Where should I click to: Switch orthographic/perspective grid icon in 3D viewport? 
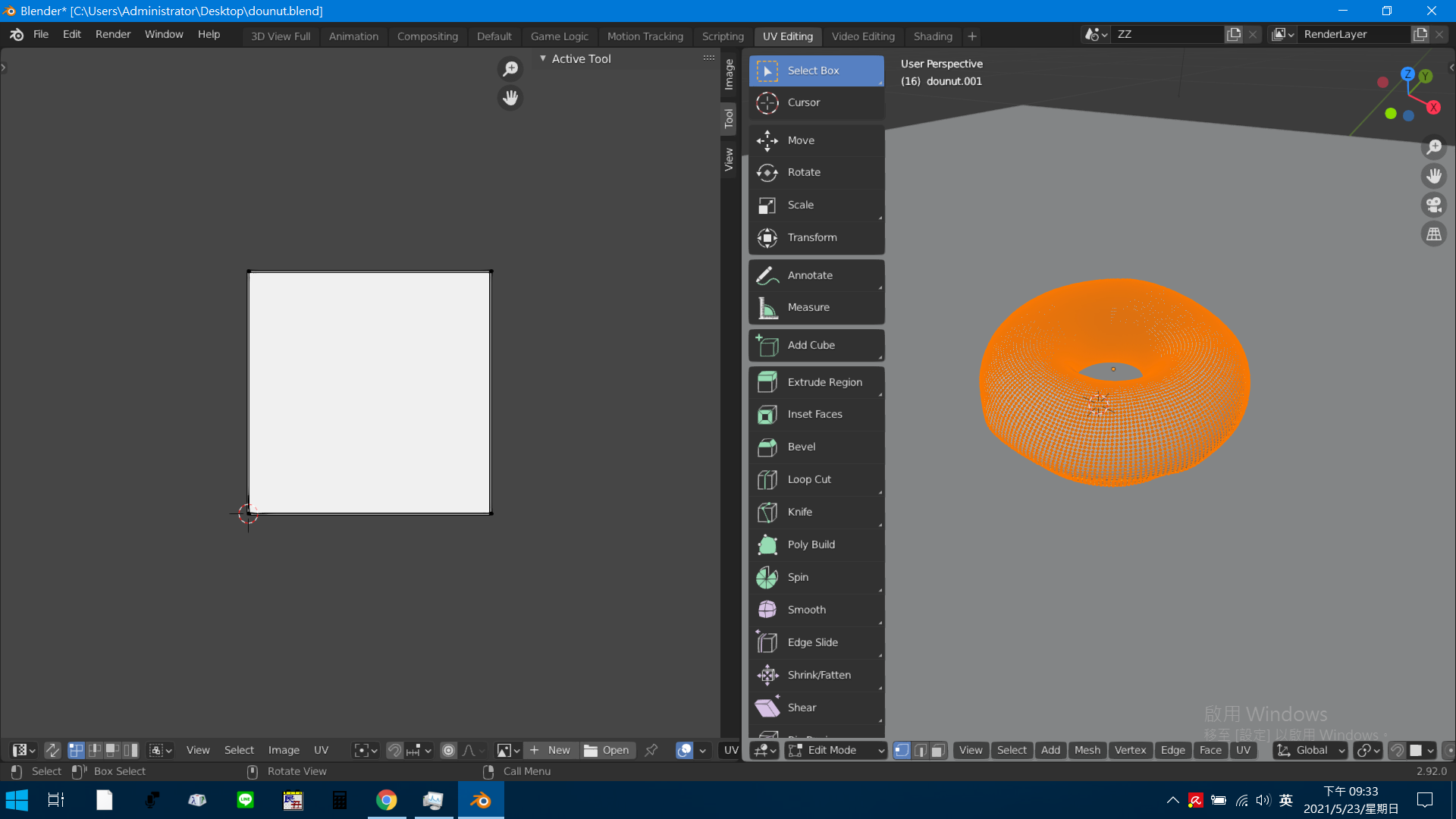click(x=1434, y=234)
